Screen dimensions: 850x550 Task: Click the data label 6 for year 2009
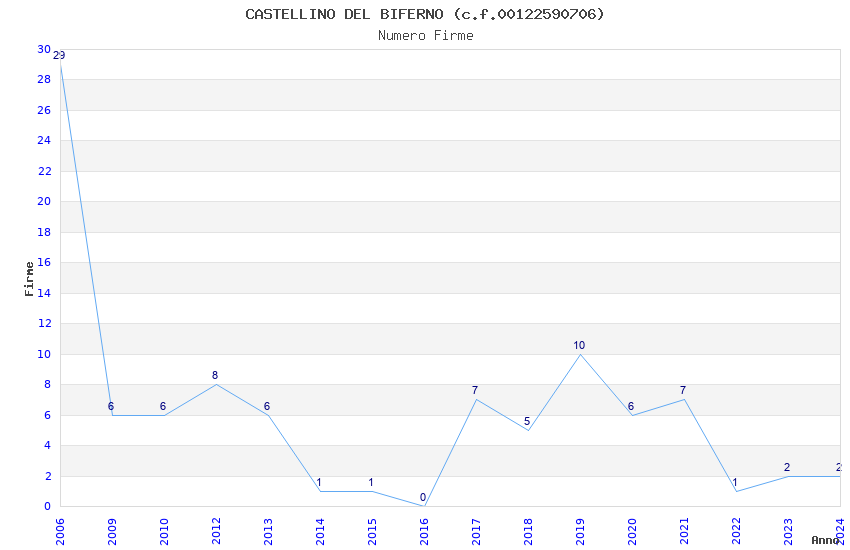coord(111,406)
